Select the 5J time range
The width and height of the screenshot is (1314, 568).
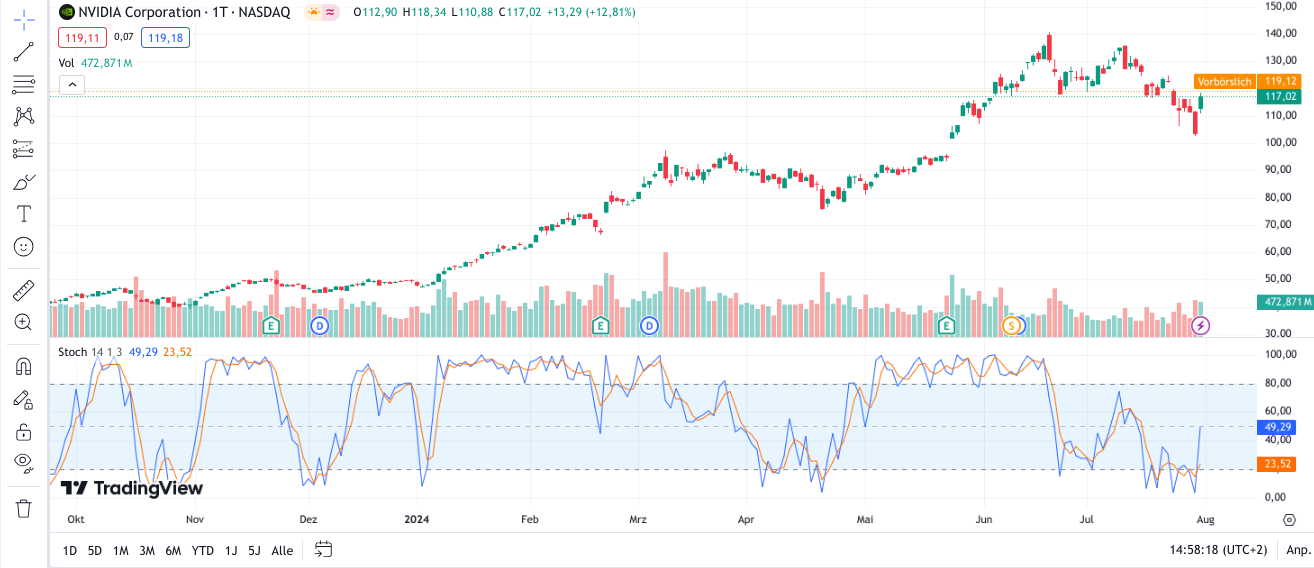point(254,550)
